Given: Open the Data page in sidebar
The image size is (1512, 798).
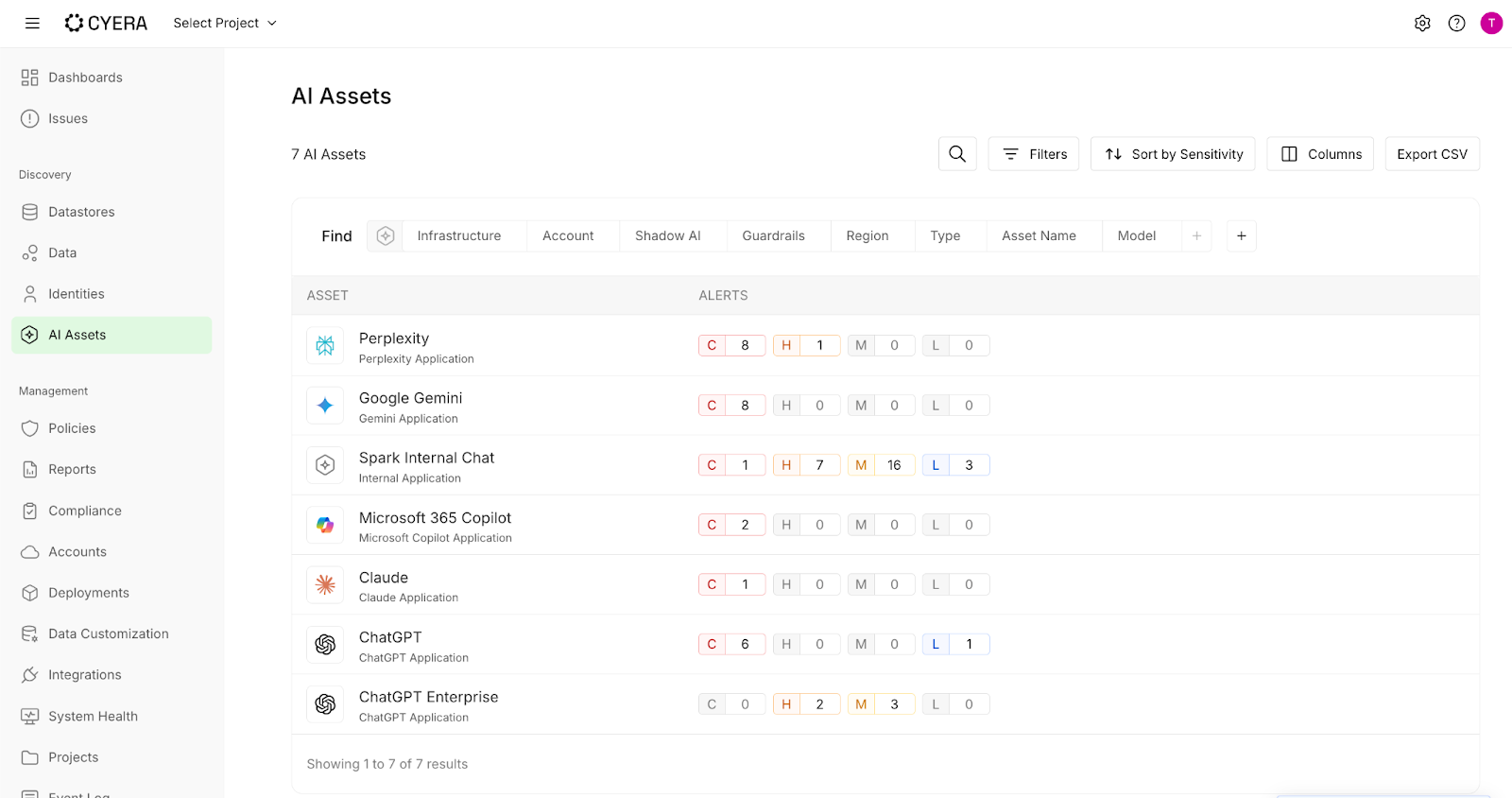Looking at the screenshot, I should [112, 252].
